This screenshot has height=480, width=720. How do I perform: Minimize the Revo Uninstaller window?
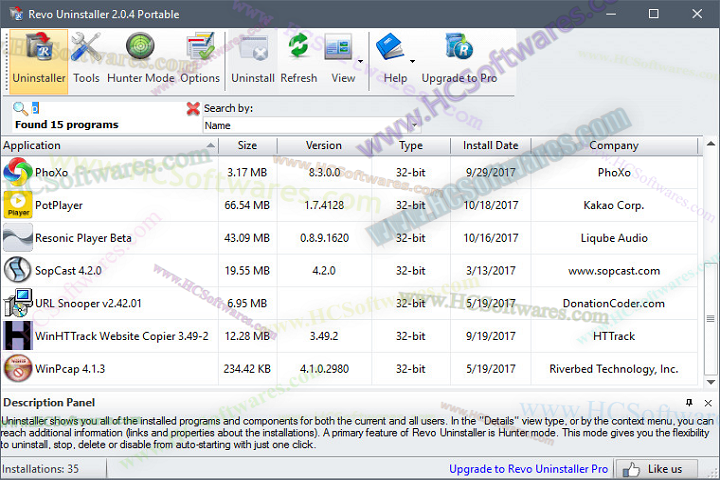point(611,14)
